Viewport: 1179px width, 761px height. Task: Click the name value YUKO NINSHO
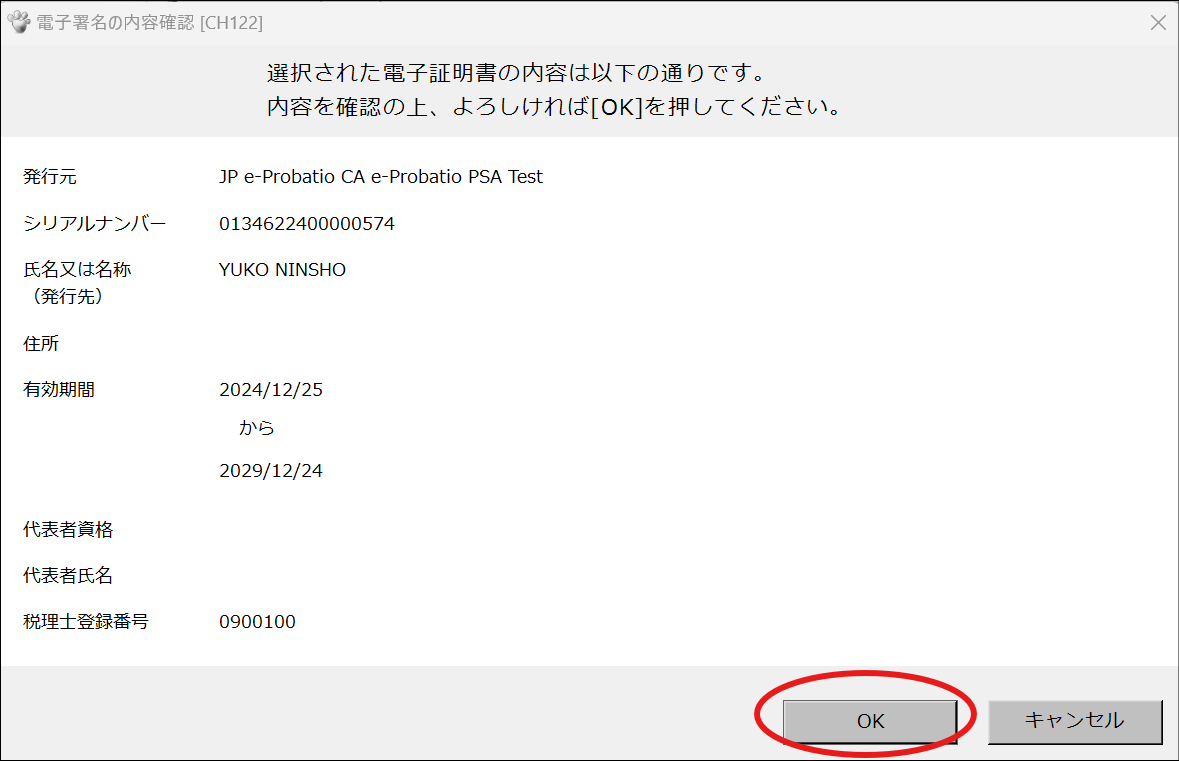coord(283,269)
